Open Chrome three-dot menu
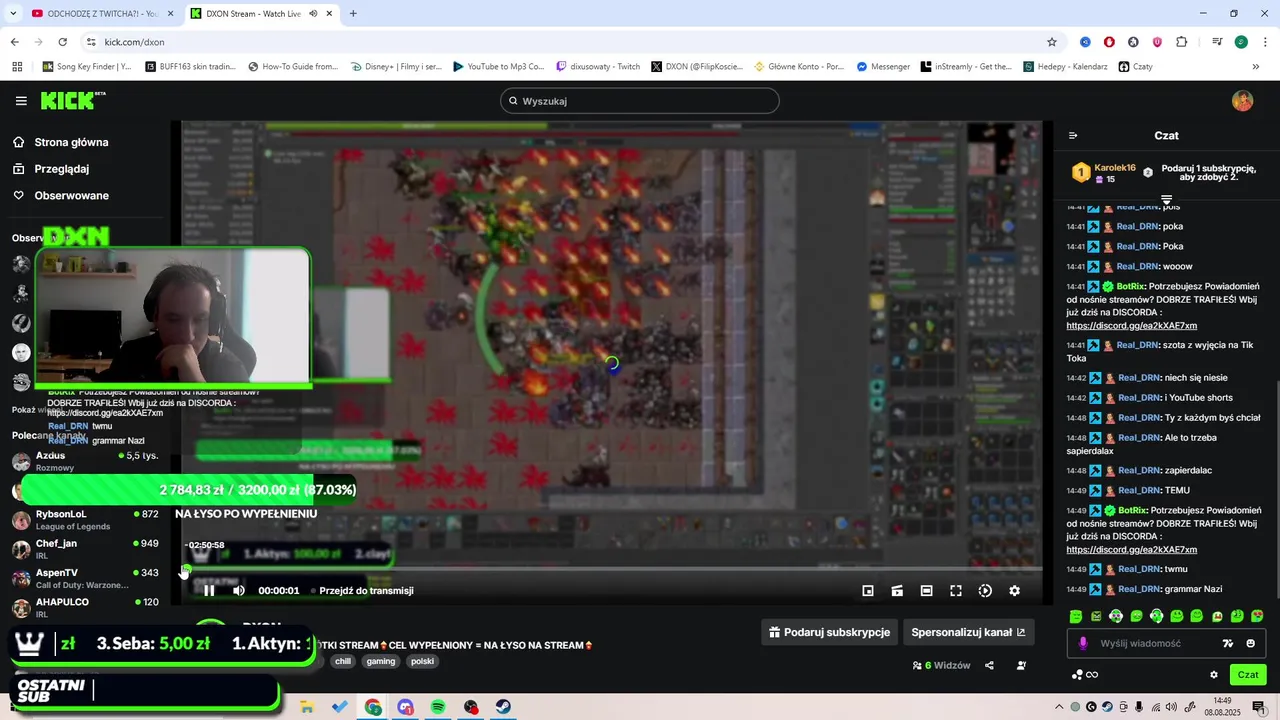This screenshot has width=1280, height=720. (x=1263, y=42)
